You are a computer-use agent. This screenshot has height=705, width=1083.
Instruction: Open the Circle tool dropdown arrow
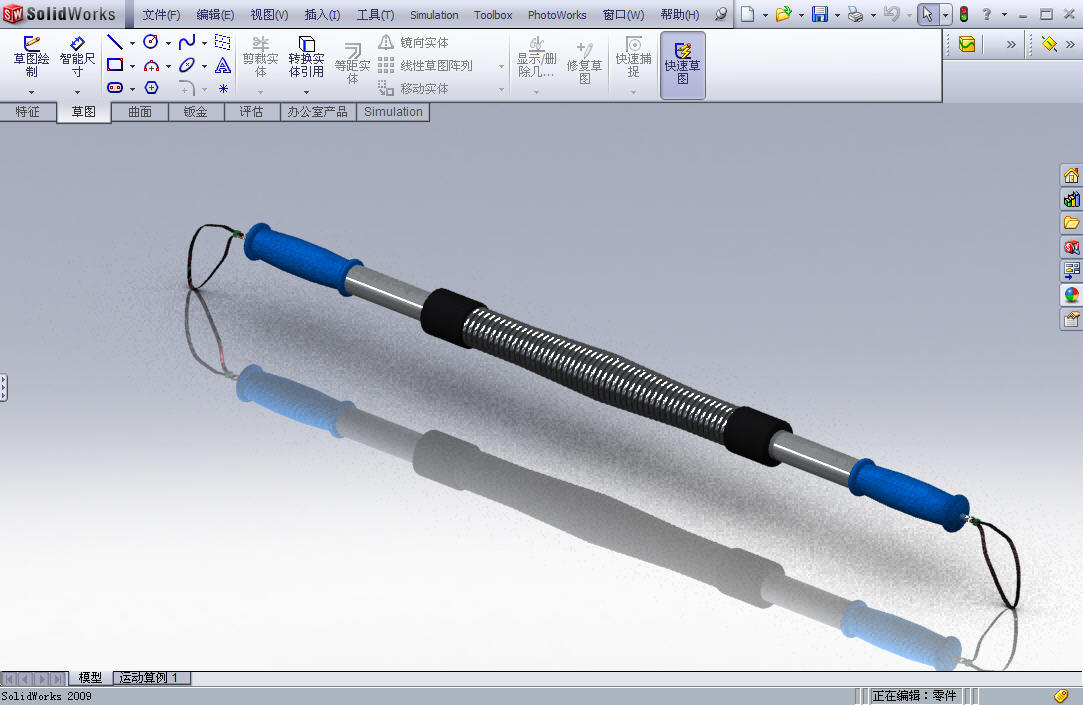[x=168, y=44]
